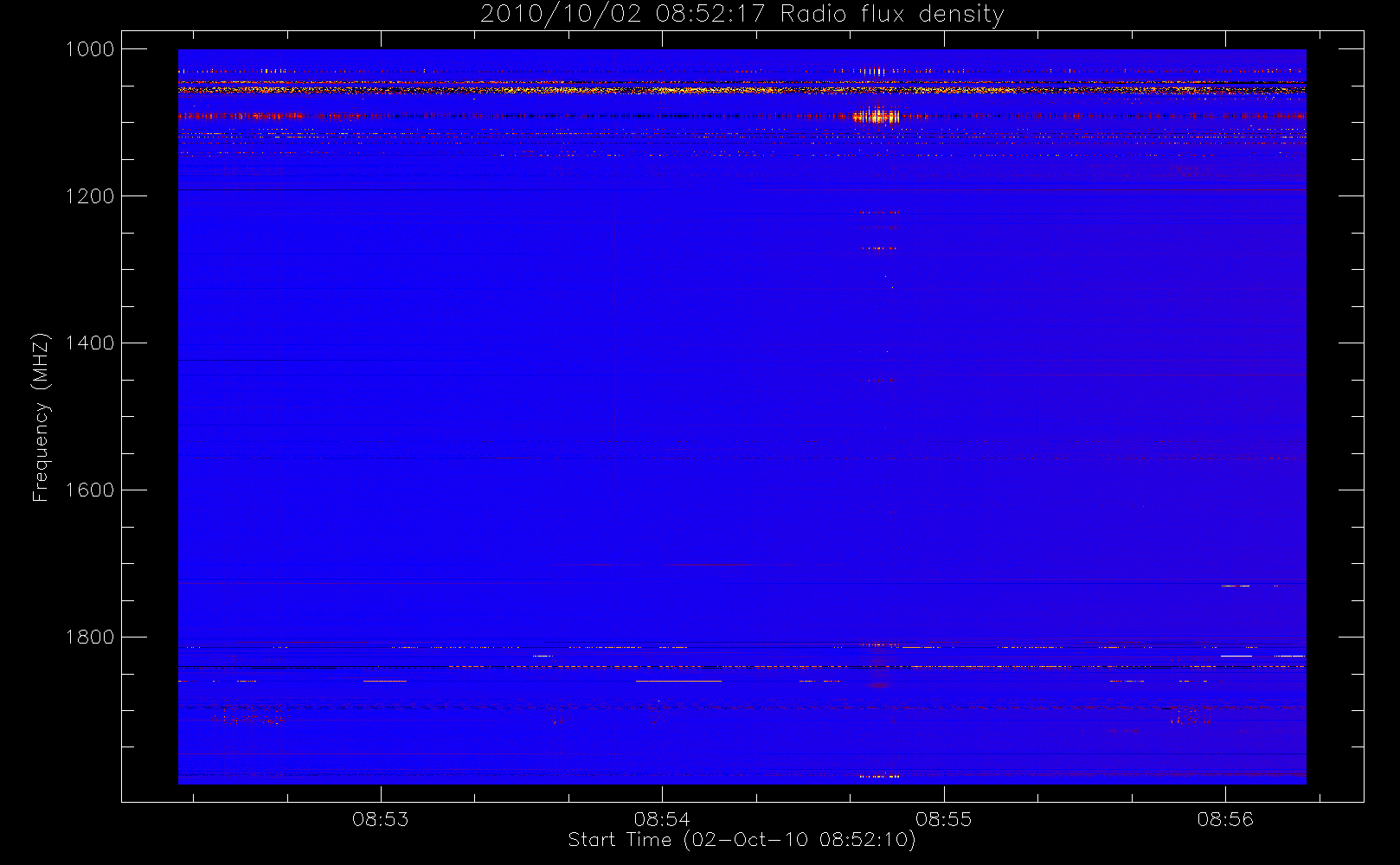Click the 08:55 time tick label
The width and height of the screenshot is (1400, 865).
944,819
